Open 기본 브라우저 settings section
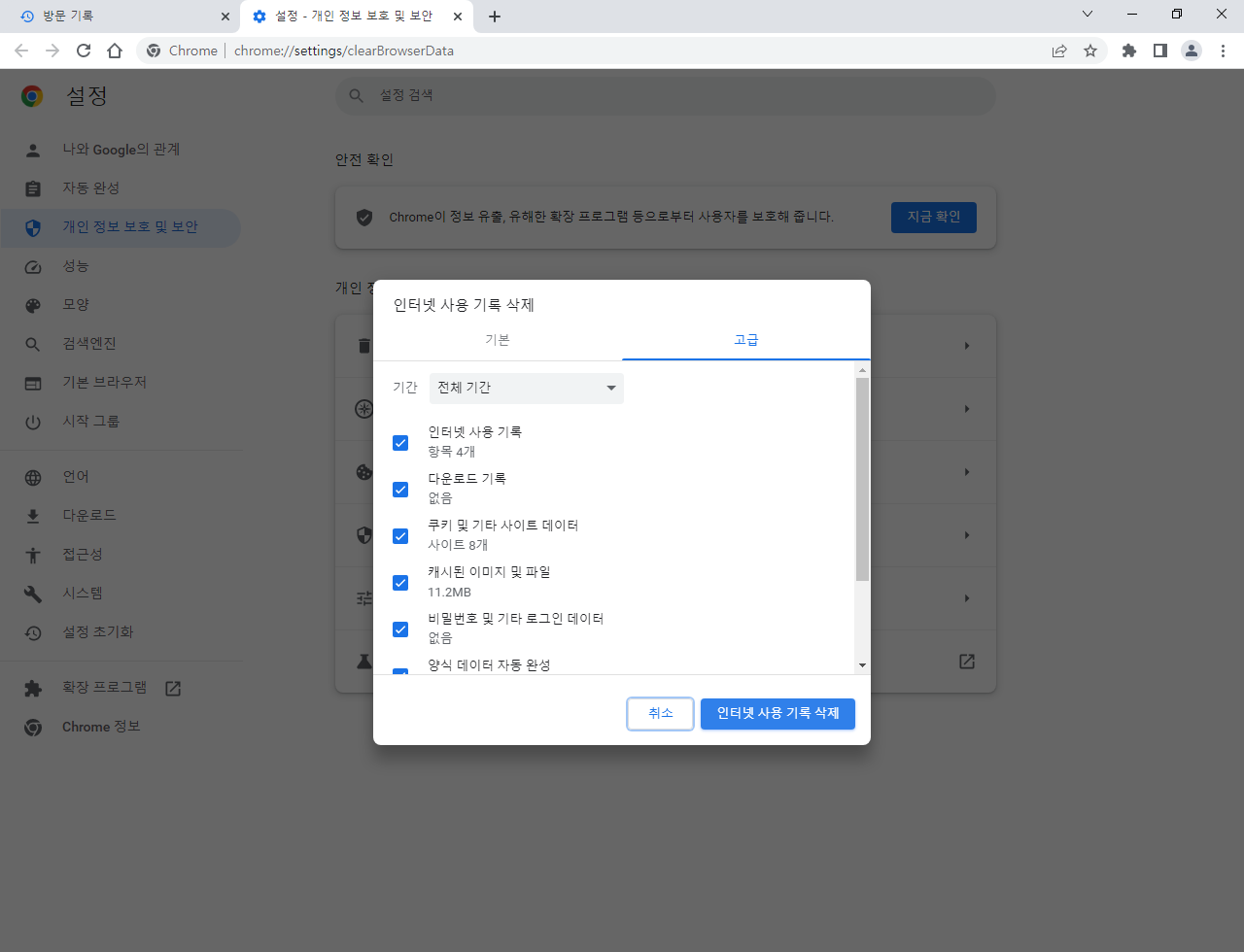The height and width of the screenshot is (952, 1244). pos(121,383)
